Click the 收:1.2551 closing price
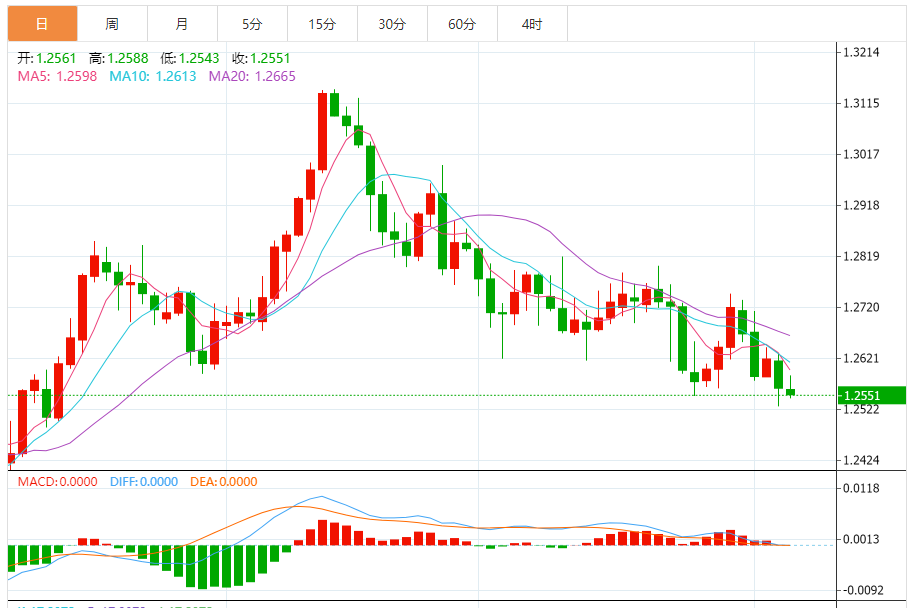This screenshot has height=608, width=921. pos(261,58)
